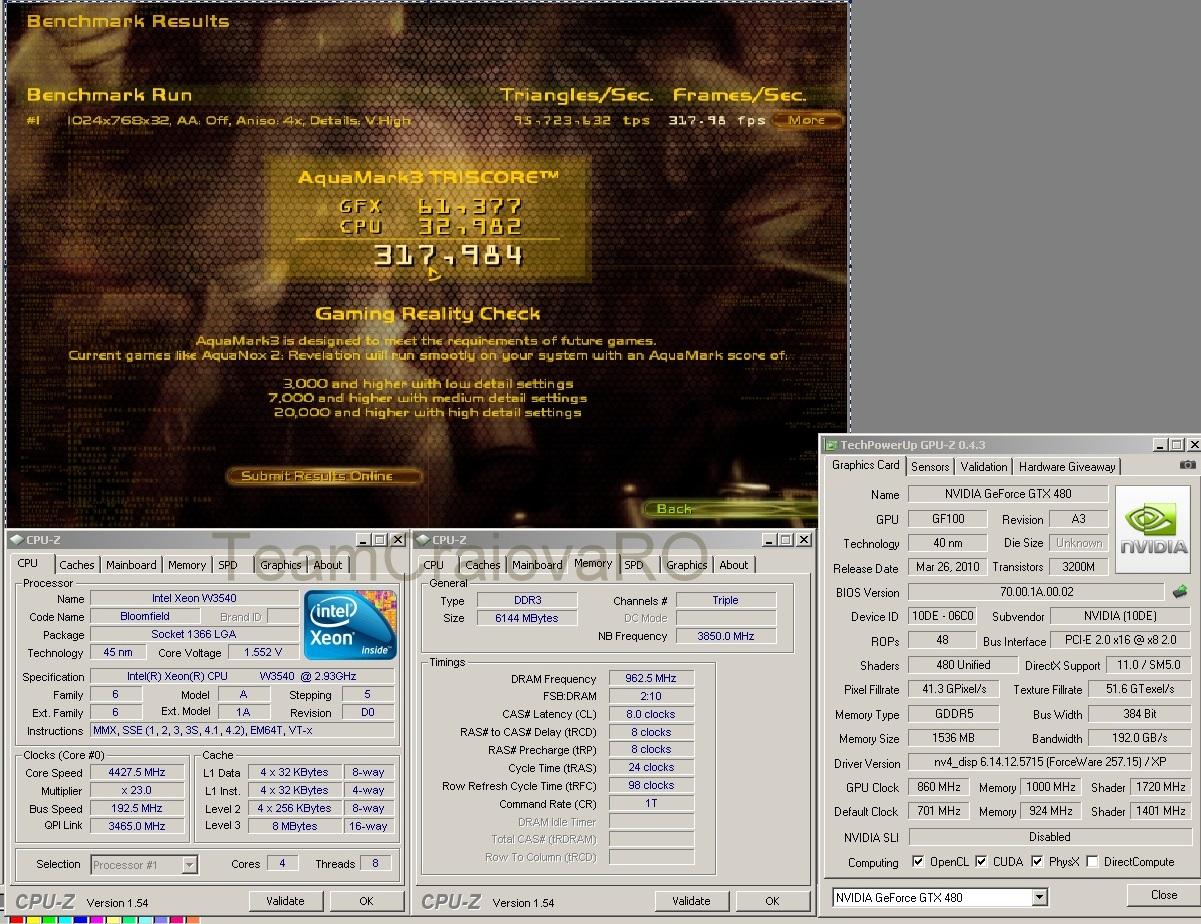Open About tab in the CPU-Z window showing the CPU tab
Viewport: 1201px width, 924px height.
328,565
